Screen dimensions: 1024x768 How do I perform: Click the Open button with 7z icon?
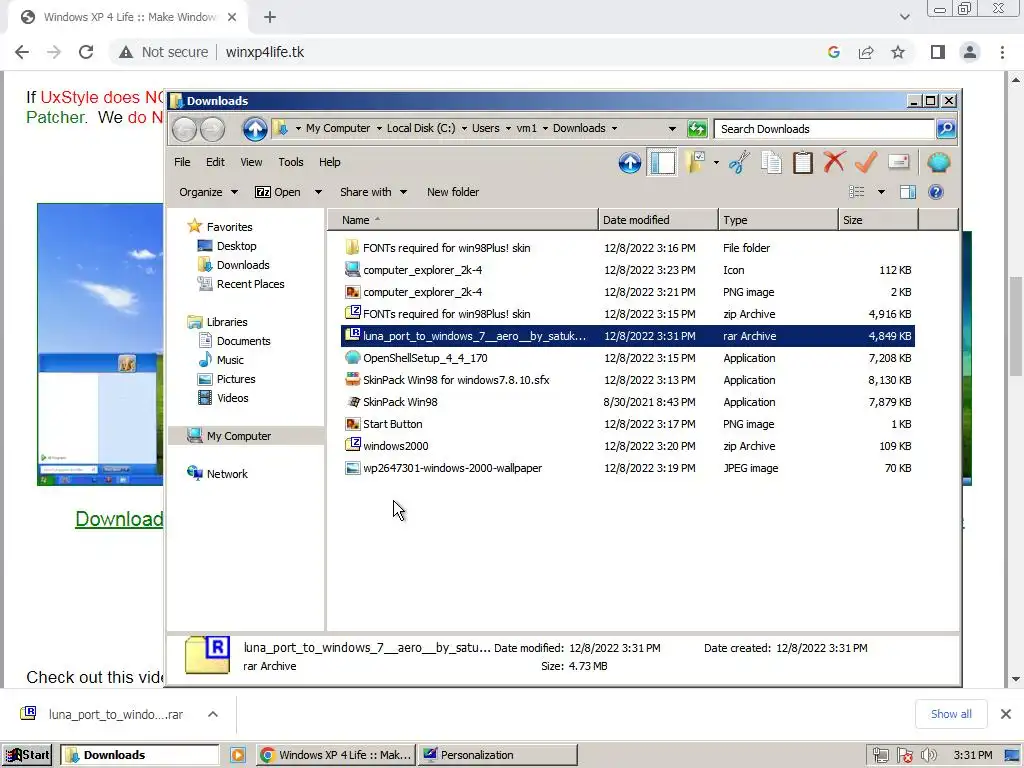pos(278,192)
